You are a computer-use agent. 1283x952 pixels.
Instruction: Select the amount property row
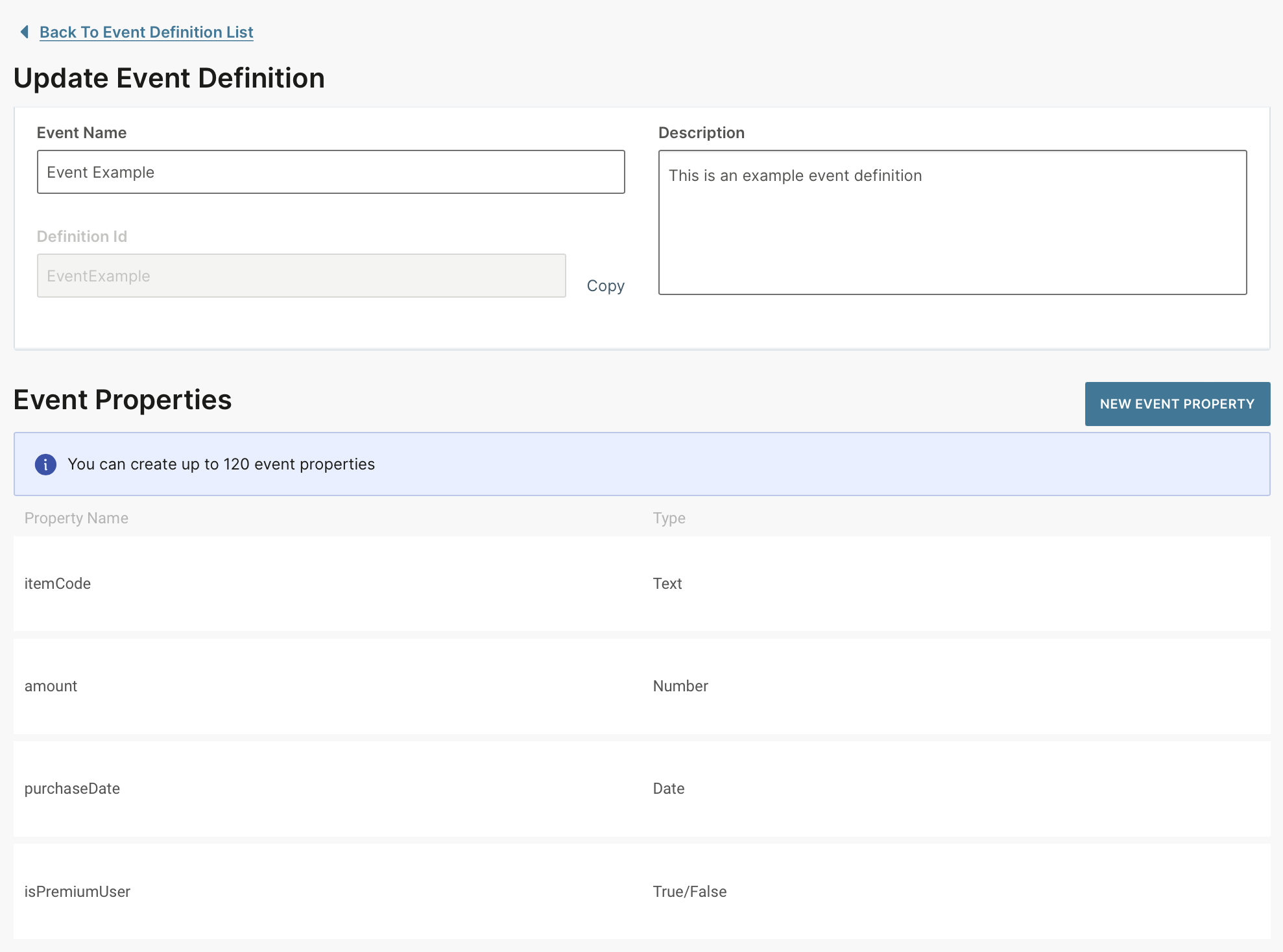point(324,686)
